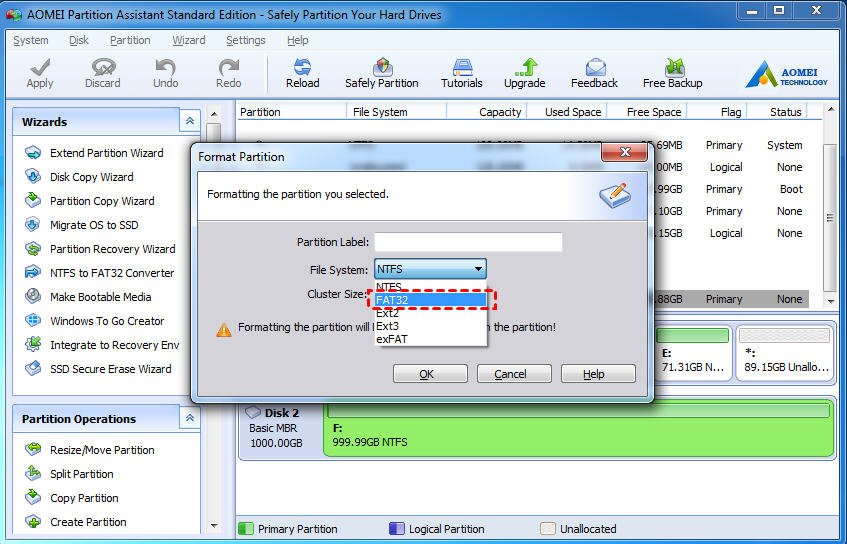847x544 pixels.
Task: Open Integrate to Recovery Env
Action: 102,345
